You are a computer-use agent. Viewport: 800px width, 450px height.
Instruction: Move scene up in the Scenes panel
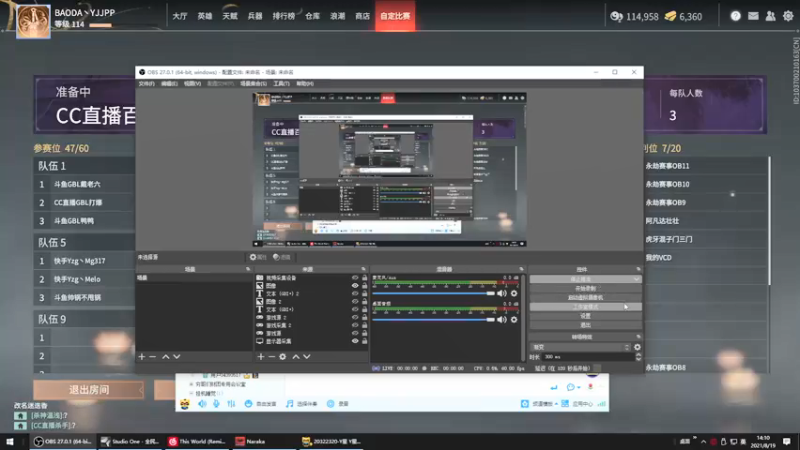click(166, 357)
